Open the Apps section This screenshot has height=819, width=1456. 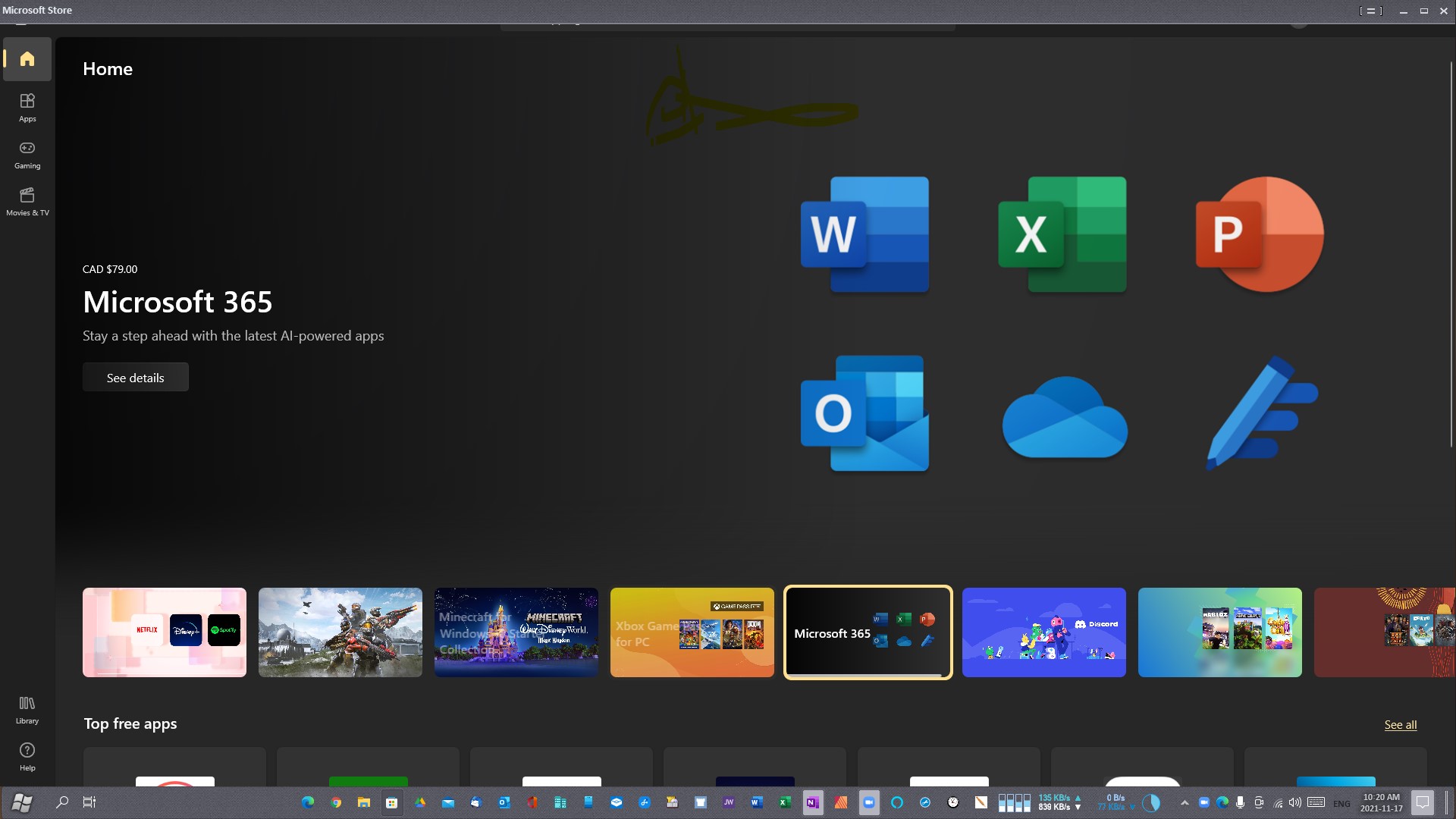(27, 108)
